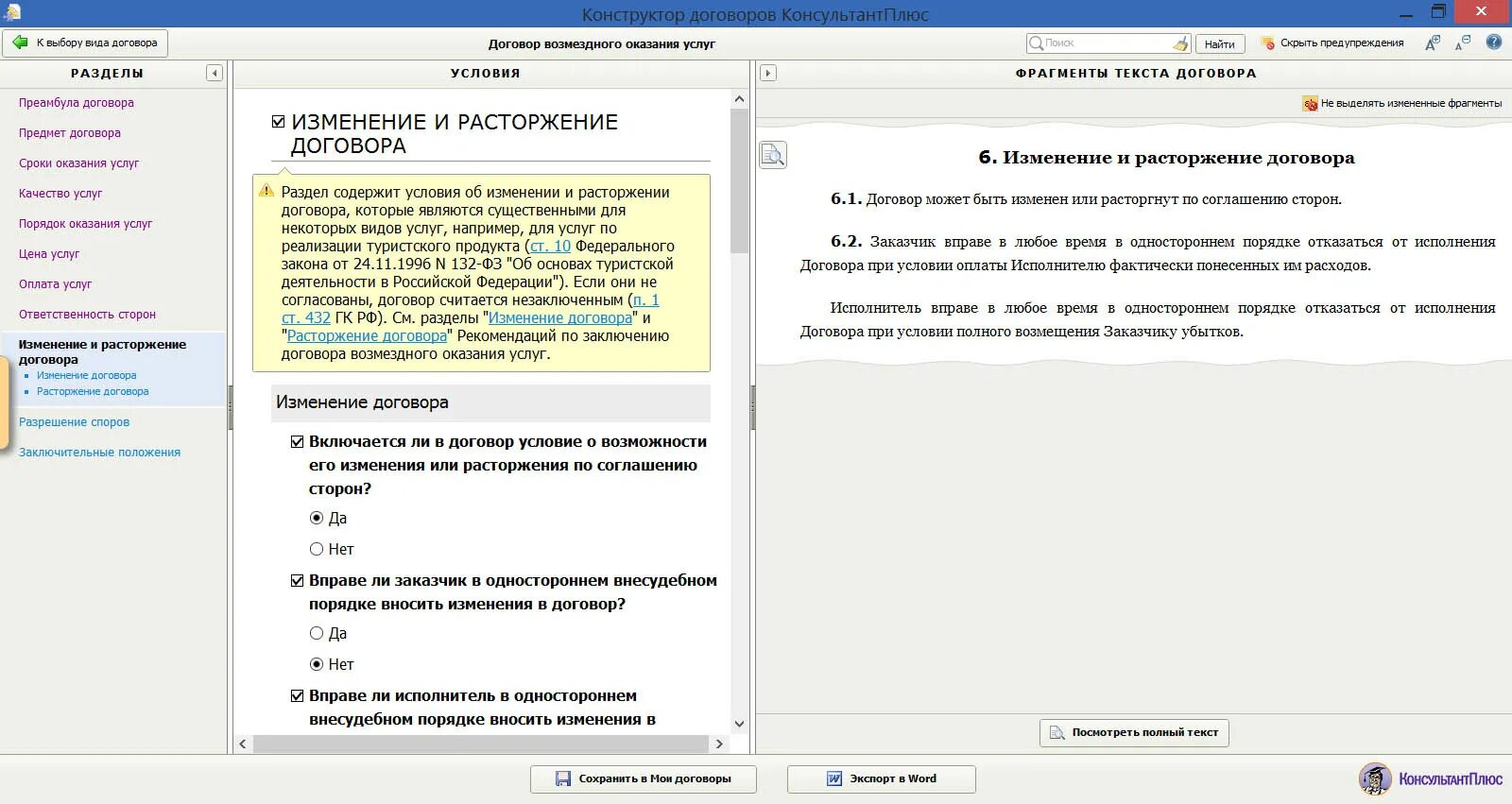
Task: Click horizontal scroll right arrow
Action: (x=719, y=744)
